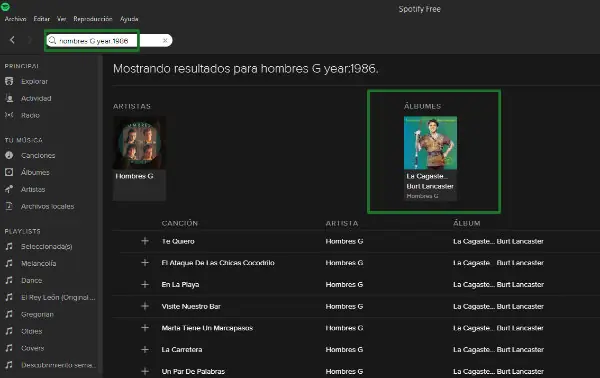Screen dimensions: 600x378
Task: Sort by the CANCIÓN column header
Action: point(179,223)
